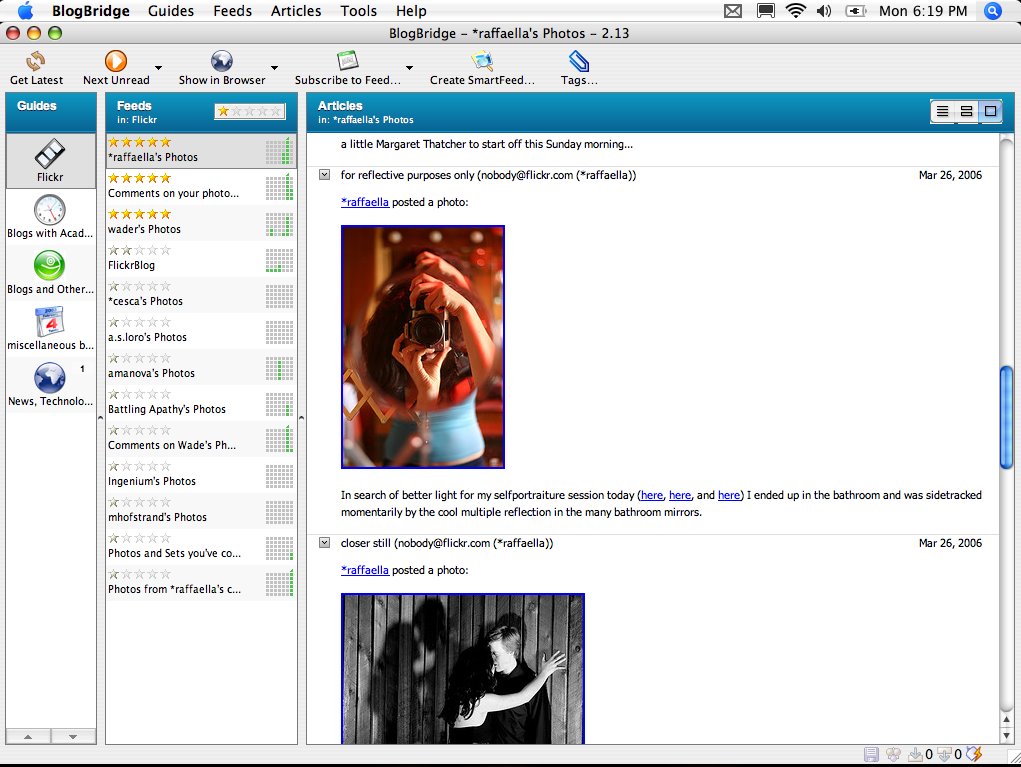Select the Battling Apathy's Photos feed
The width and height of the screenshot is (1021, 767).
point(201,402)
